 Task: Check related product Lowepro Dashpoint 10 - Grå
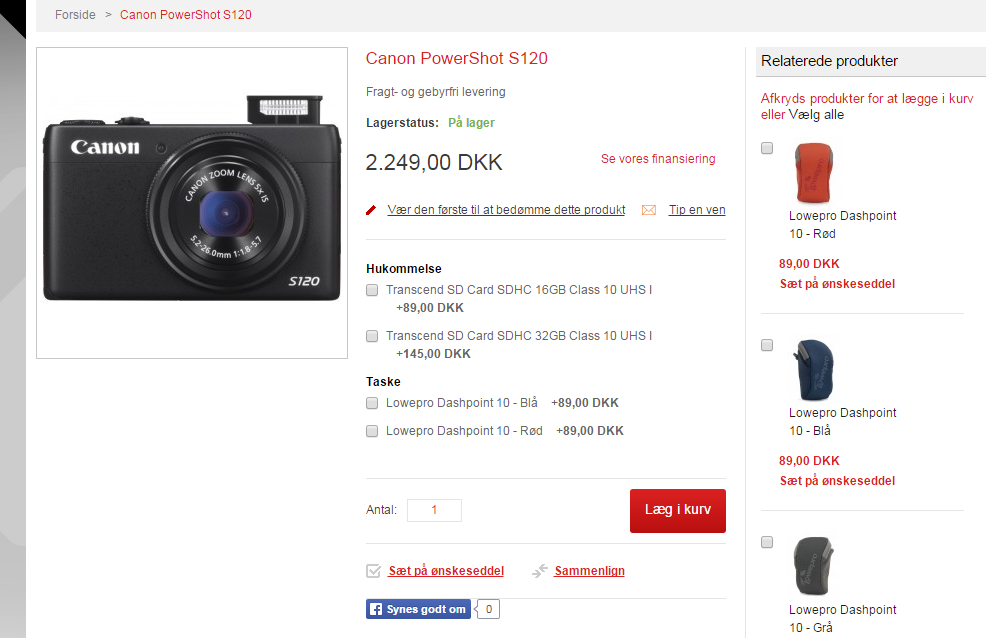767,542
